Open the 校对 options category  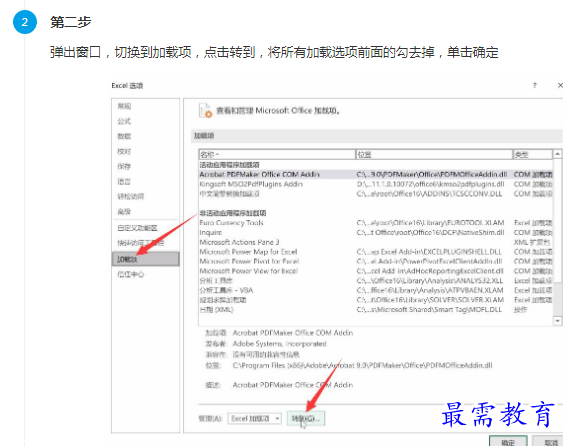coord(124,151)
